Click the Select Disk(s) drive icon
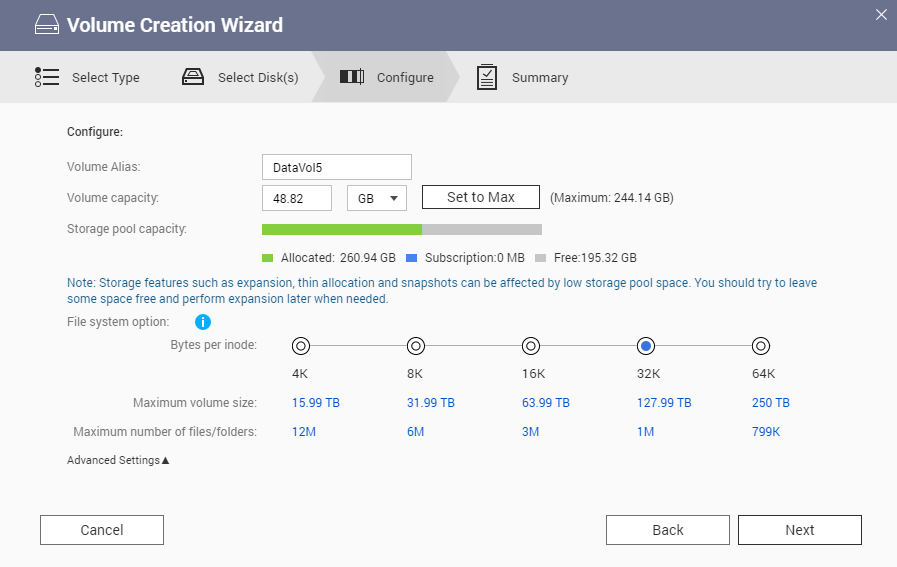The image size is (897, 567). [x=193, y=77]
